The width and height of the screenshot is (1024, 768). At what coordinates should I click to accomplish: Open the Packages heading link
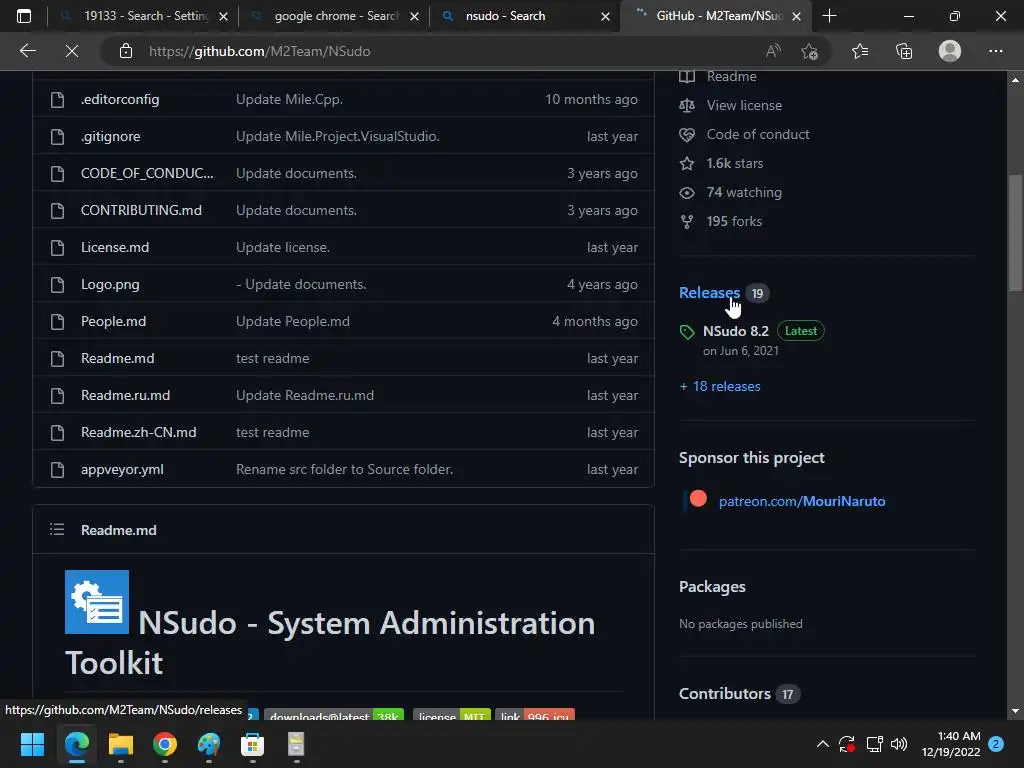(712, 586)
